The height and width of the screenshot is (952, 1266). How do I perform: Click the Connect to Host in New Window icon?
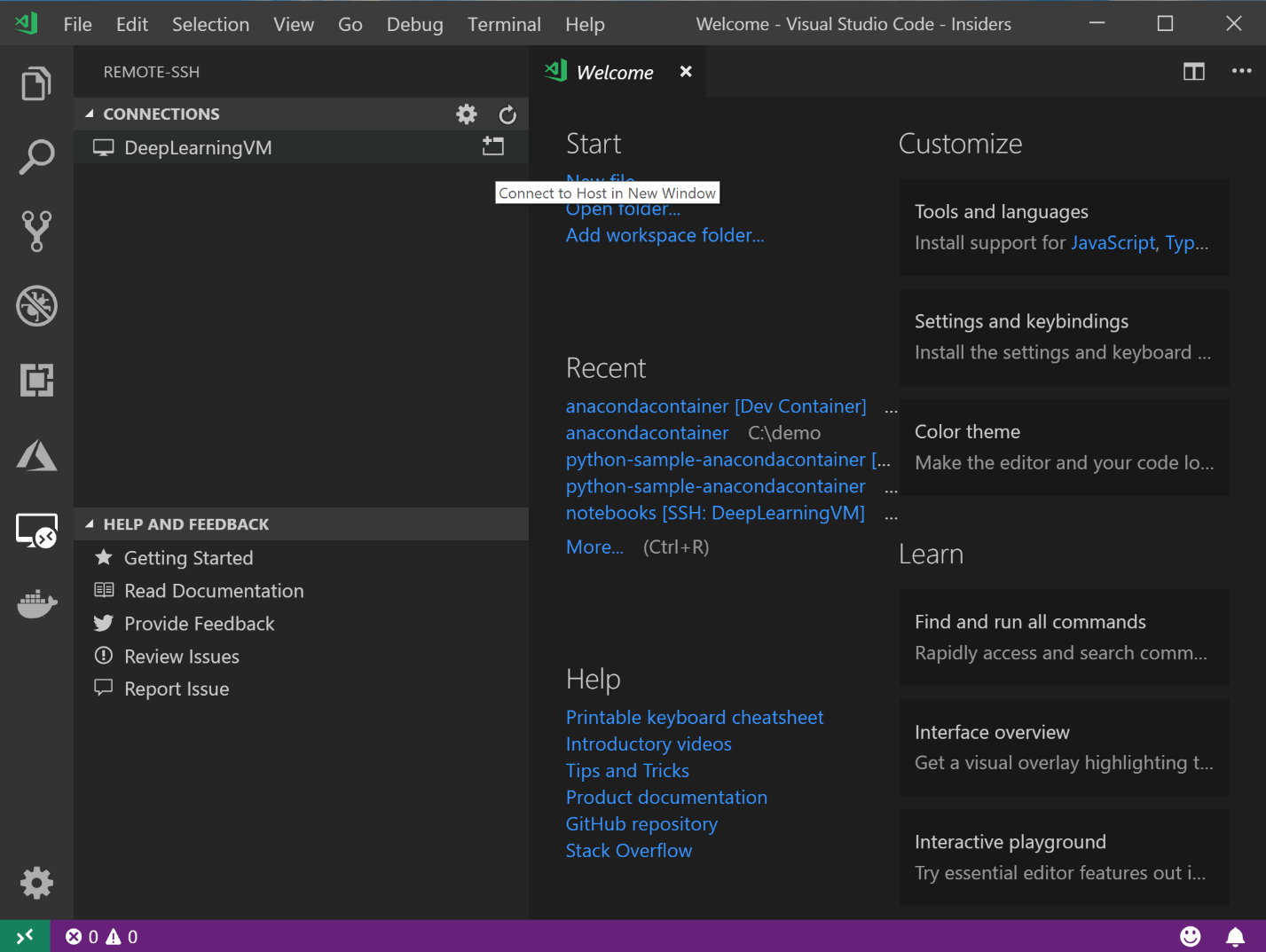(x=493, y=147)
